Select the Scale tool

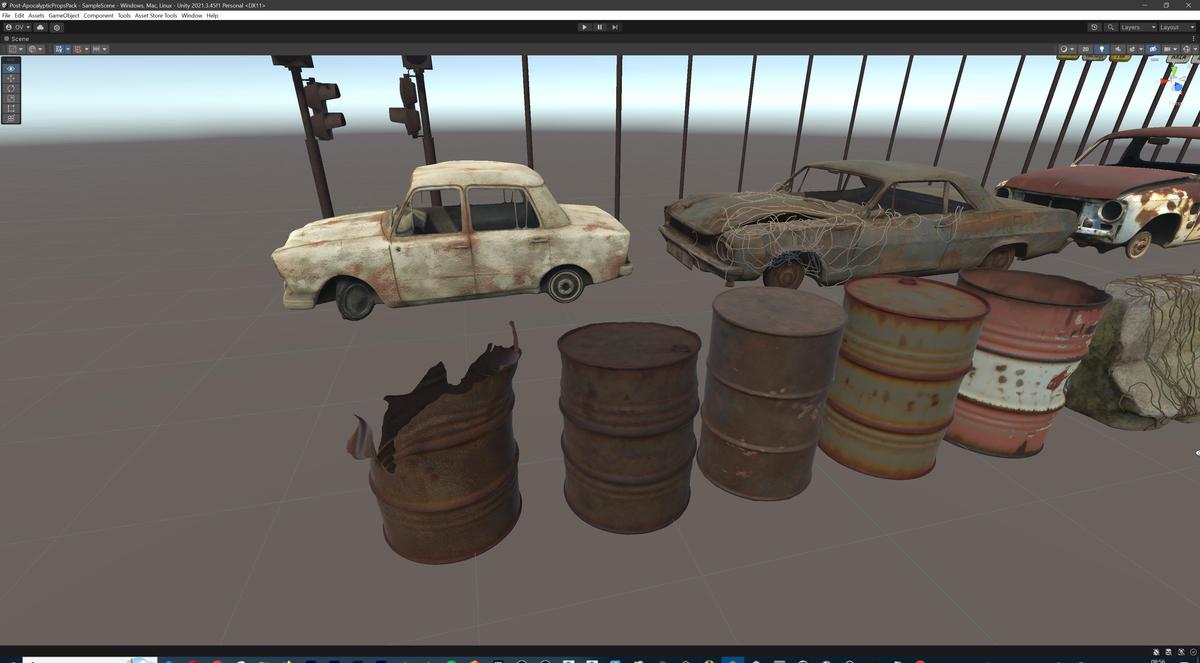pos(10,98)
